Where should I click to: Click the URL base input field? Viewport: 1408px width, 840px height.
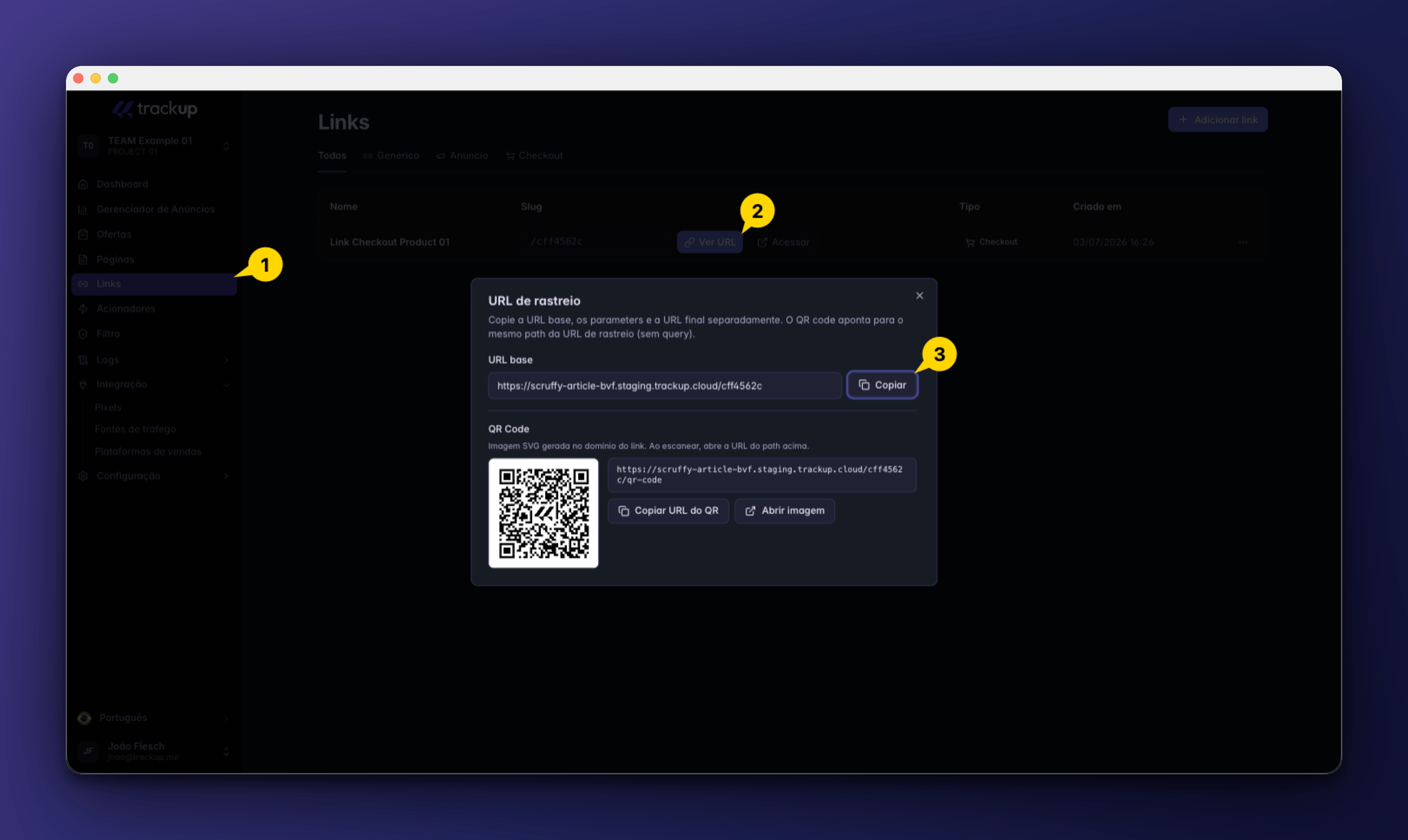pos(664,386)
